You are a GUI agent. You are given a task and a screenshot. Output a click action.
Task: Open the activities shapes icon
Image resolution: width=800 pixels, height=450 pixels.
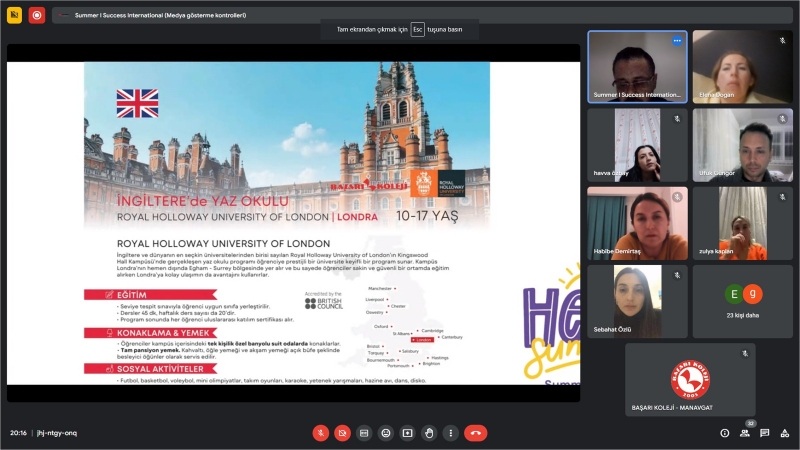click(785, 433)
